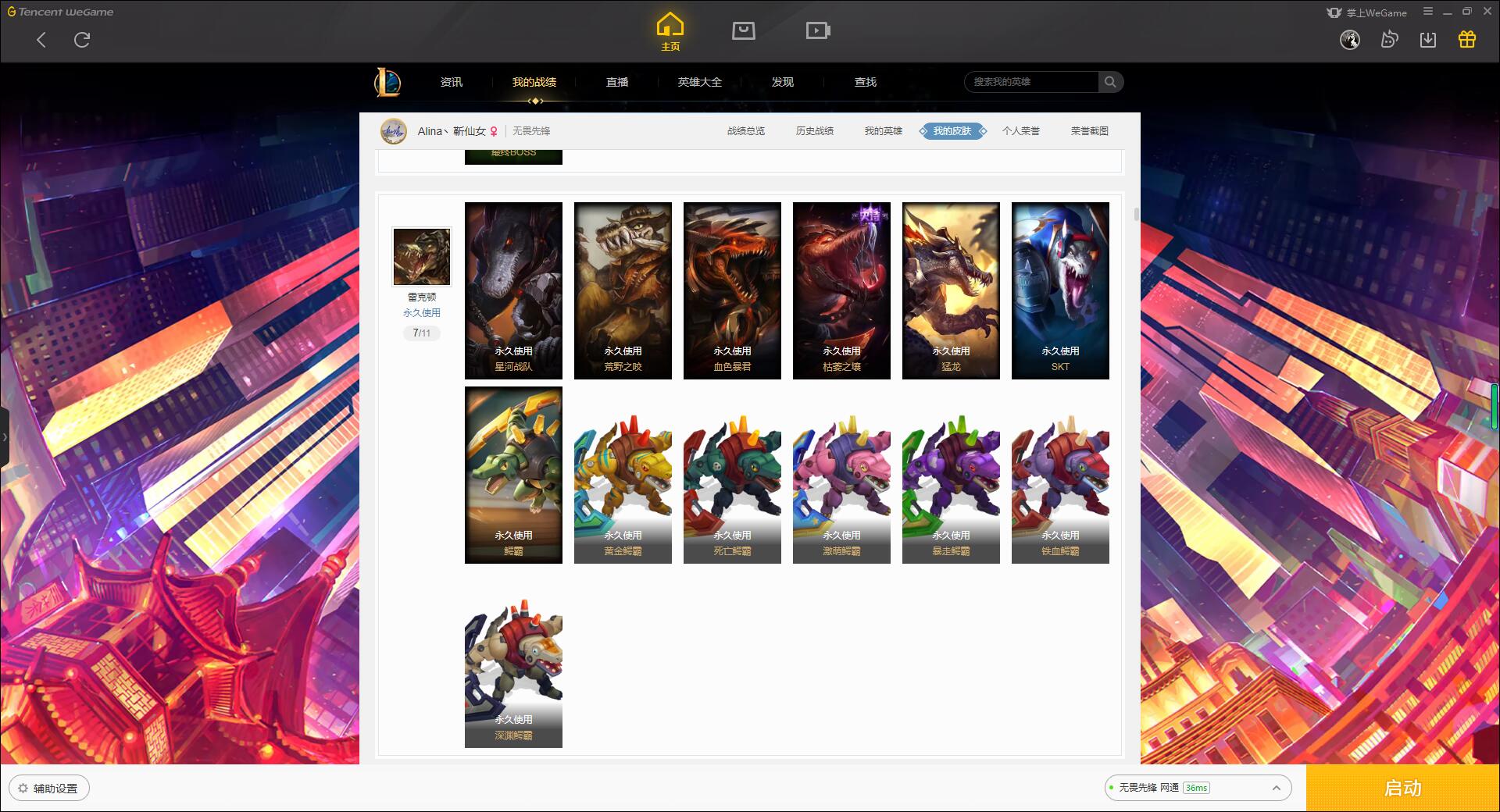Screen dimensions: 1500x812
Task: Open the 发现 menu
Action: pos(783,82)
